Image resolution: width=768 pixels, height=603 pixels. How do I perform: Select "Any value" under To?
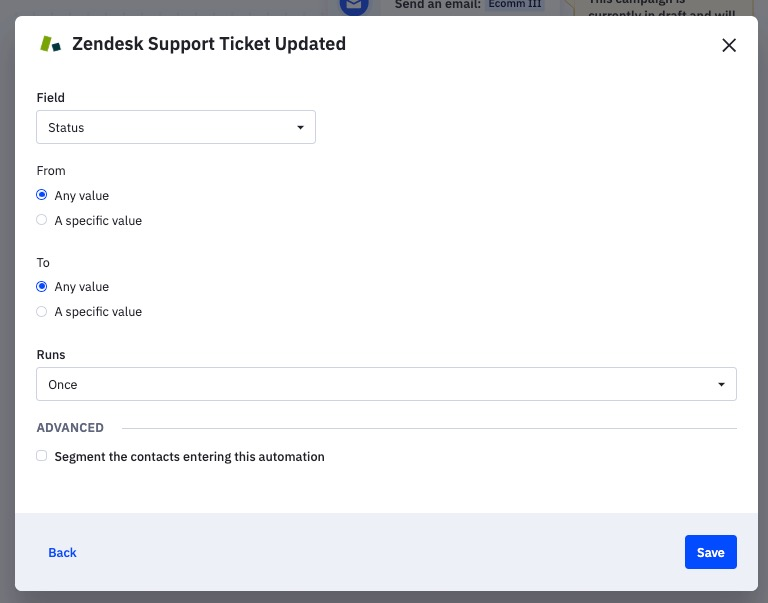click(42, 287)
